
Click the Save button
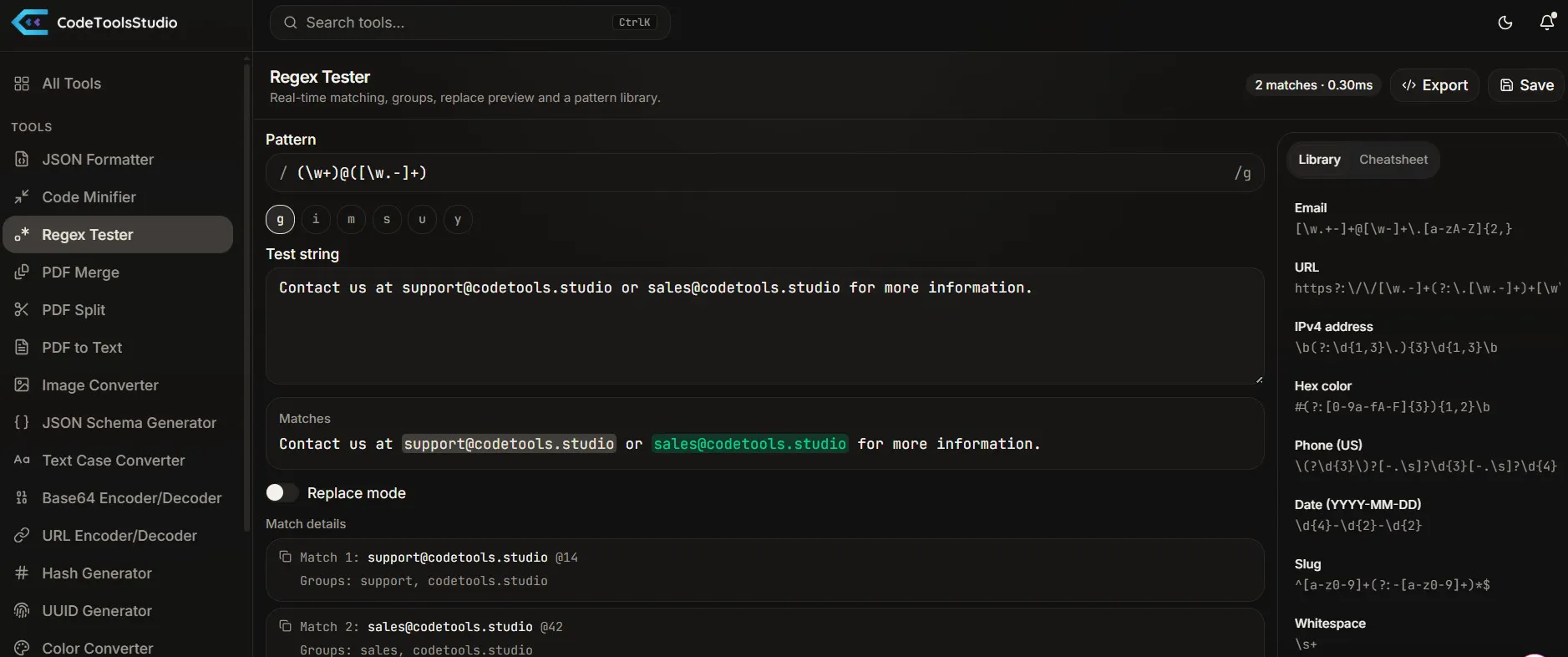(x=1526, y=85)
